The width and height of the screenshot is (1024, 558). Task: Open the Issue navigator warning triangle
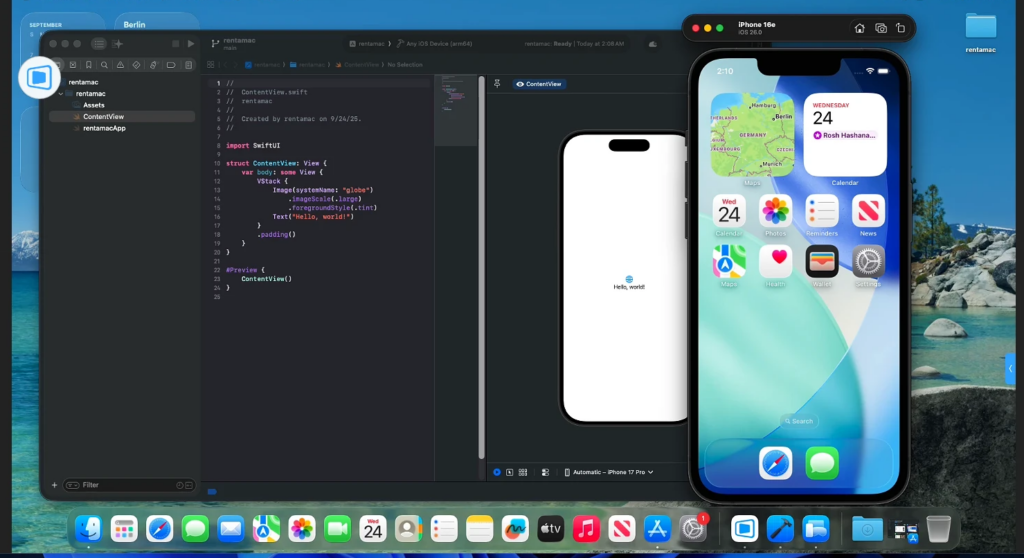(121, 65)
